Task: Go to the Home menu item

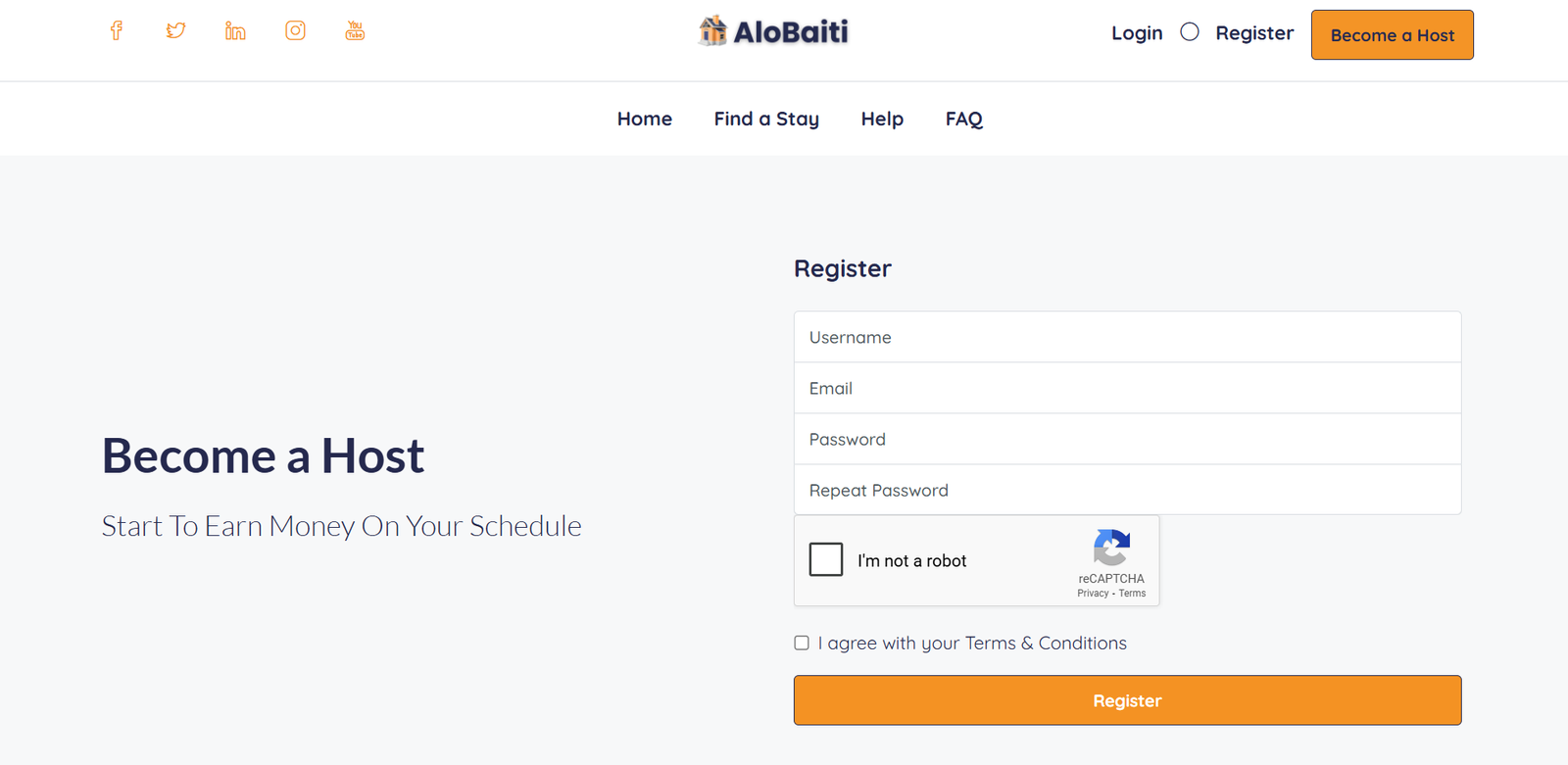Action: 645,119
